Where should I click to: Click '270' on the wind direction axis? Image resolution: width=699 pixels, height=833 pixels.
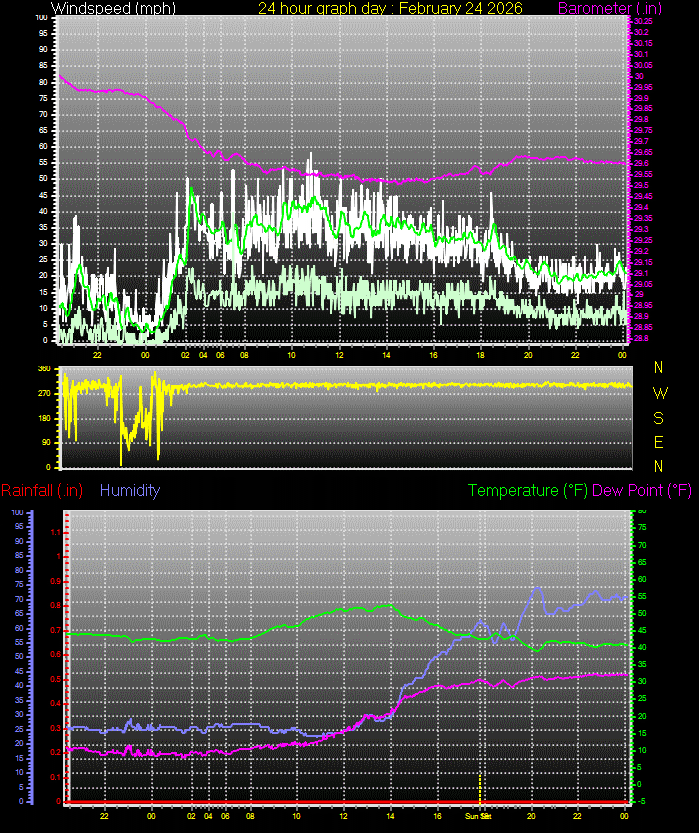(45, 394)
